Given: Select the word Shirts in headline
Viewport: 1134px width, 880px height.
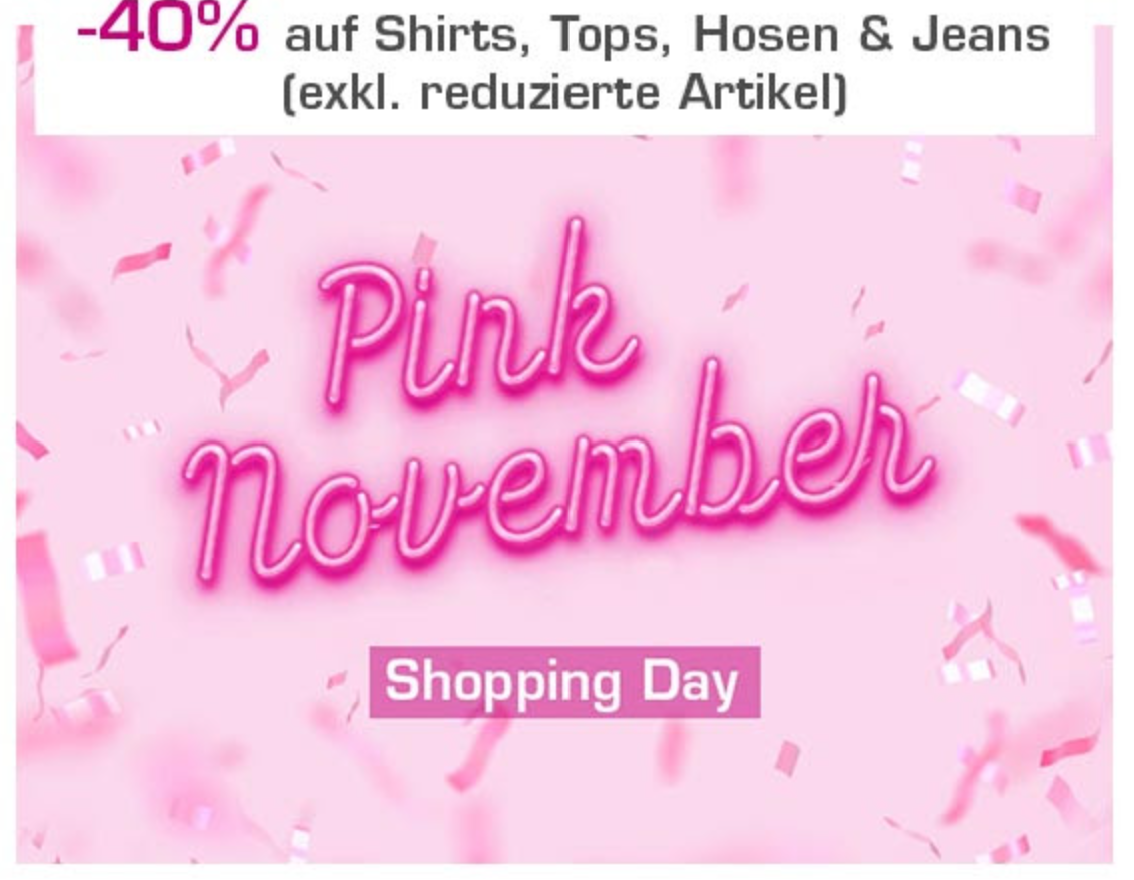Looking at the screenshot, I should (453, 35).
